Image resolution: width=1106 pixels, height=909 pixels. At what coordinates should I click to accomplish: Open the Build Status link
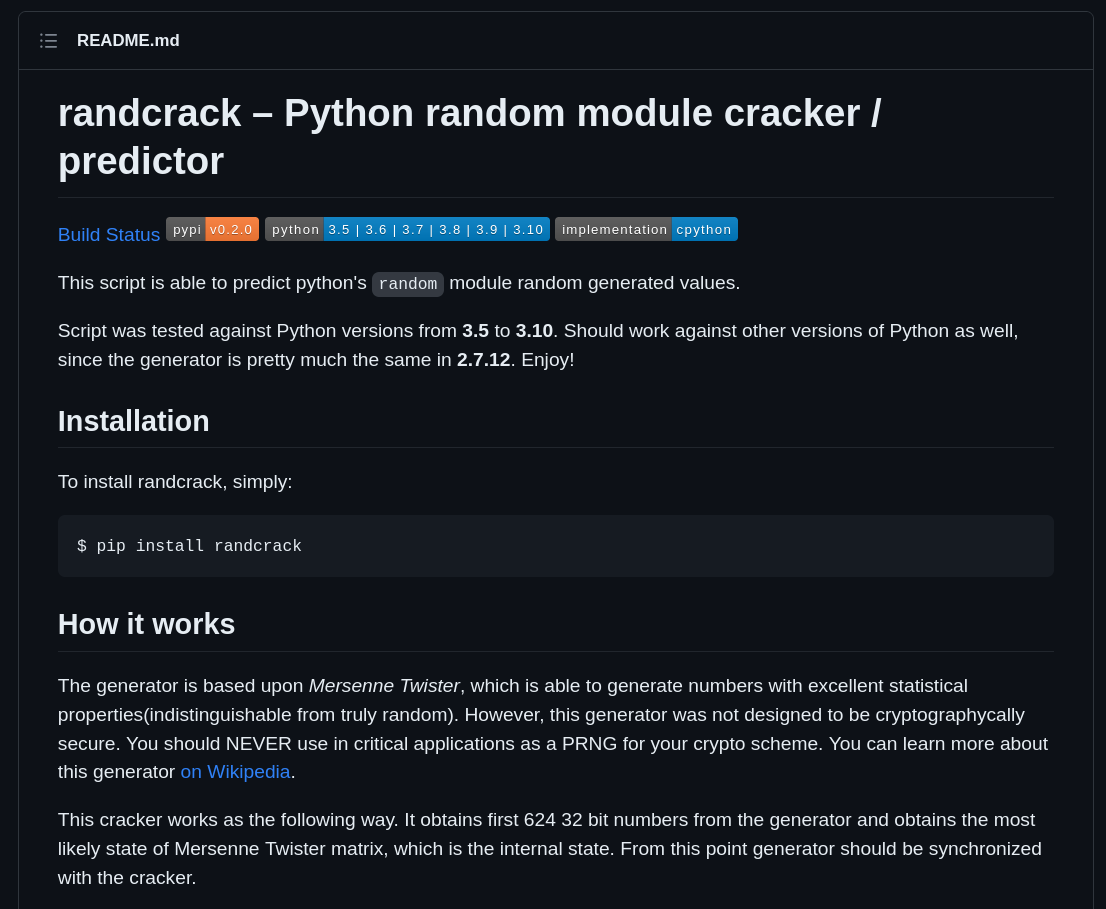click(109, 235)
